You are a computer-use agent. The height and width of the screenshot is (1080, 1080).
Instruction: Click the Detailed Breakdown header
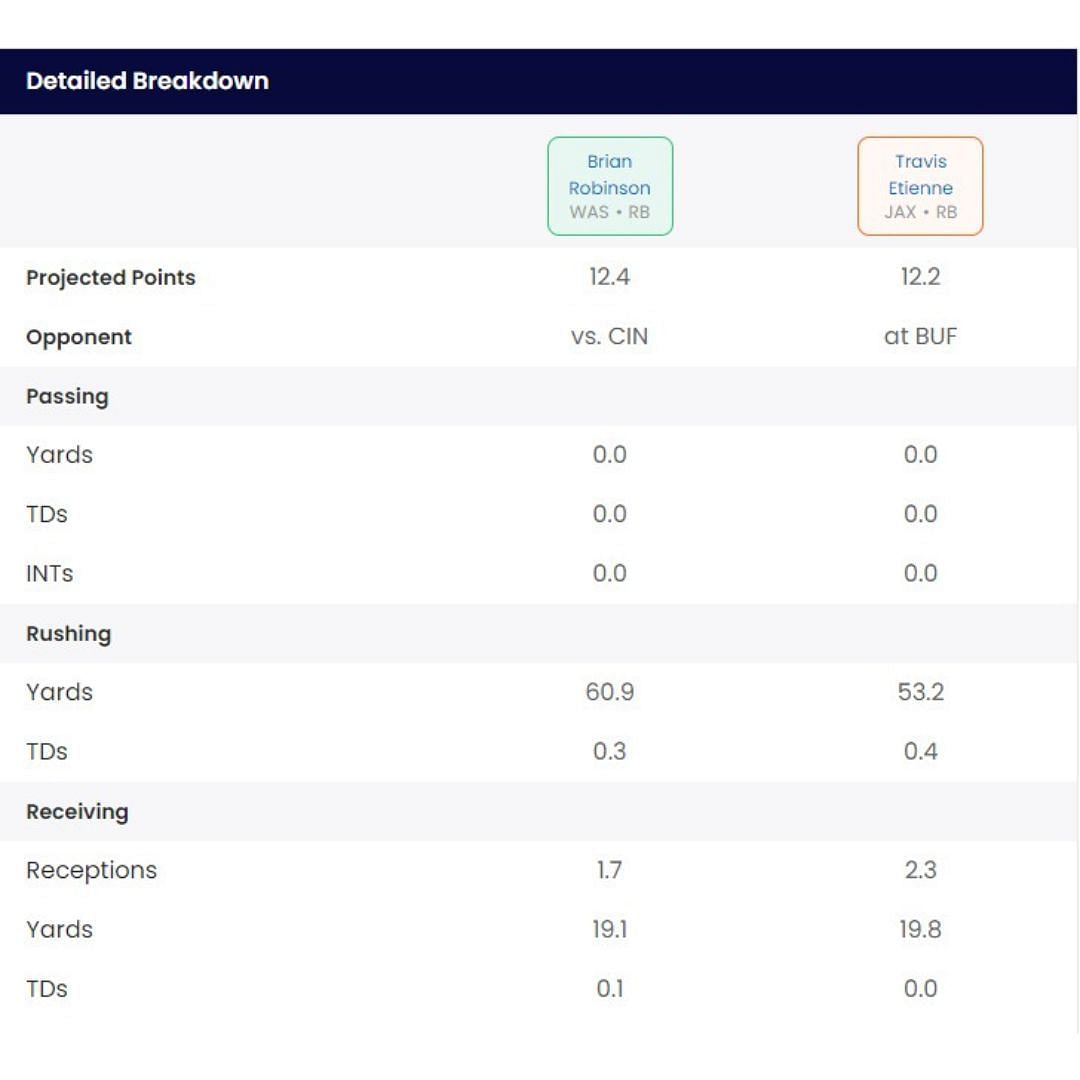point(147,81)
